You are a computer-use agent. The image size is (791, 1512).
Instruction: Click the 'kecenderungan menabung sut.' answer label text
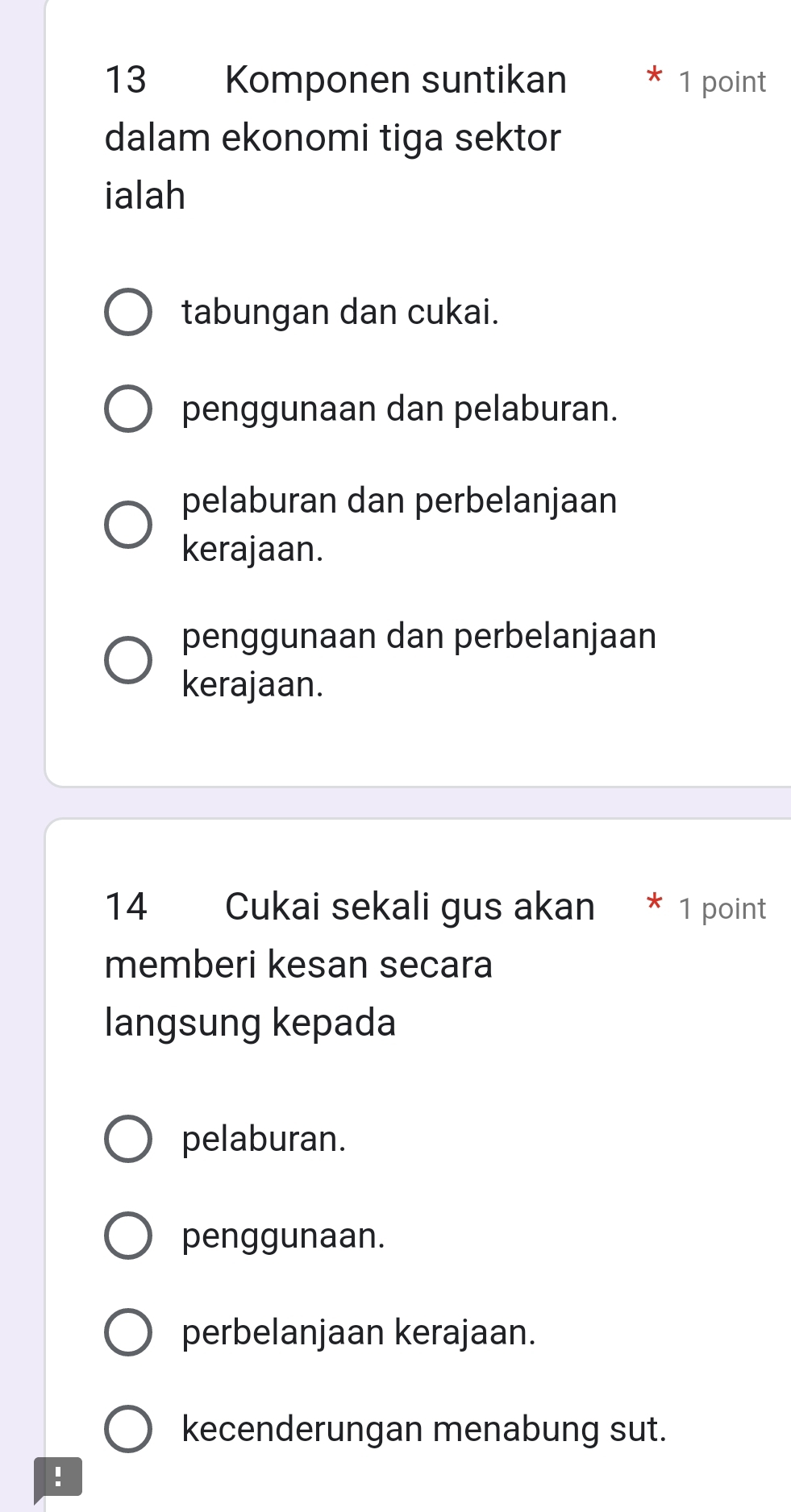click(424, 1429)
